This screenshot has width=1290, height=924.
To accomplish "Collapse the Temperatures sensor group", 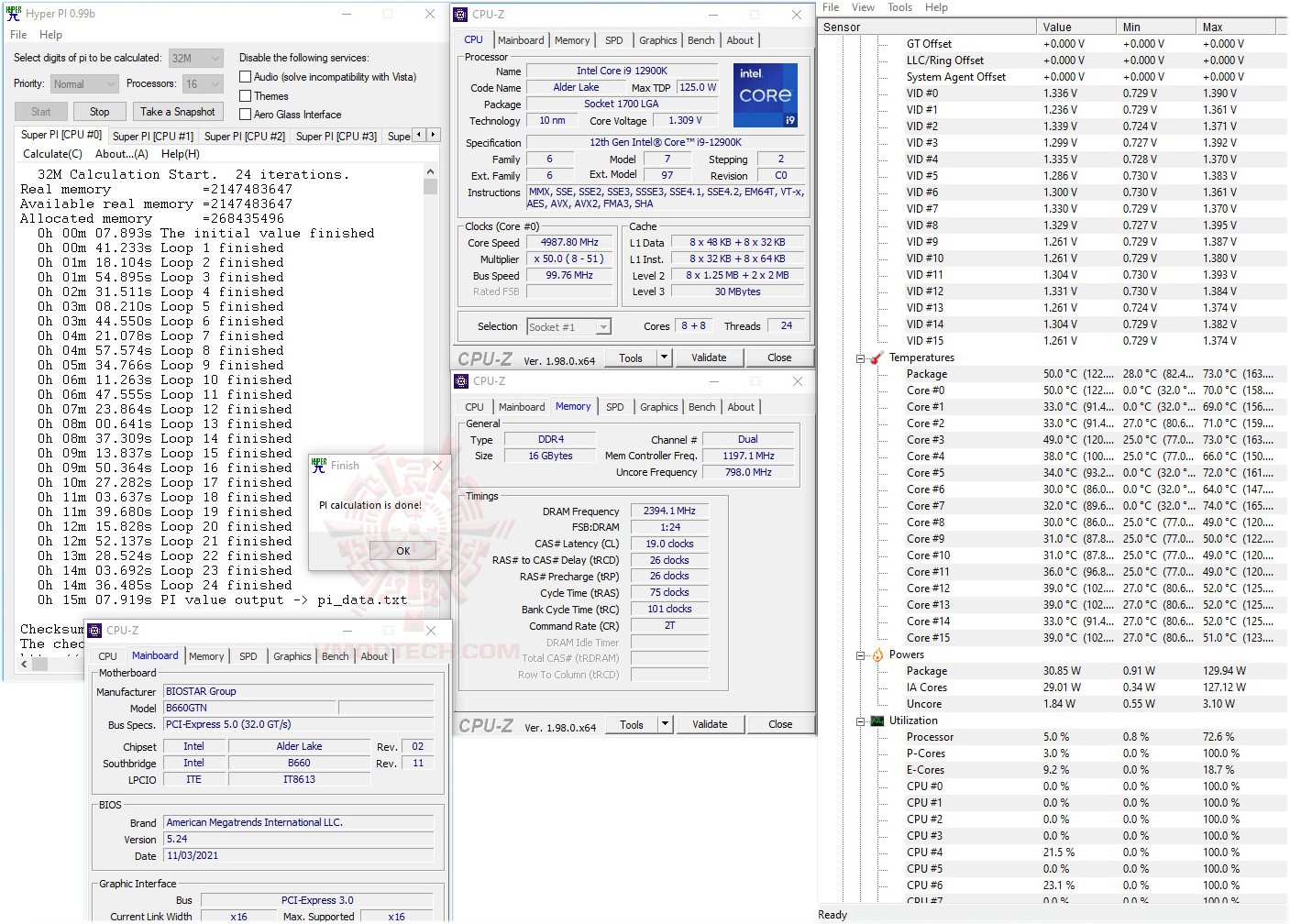I will (860, 358).
